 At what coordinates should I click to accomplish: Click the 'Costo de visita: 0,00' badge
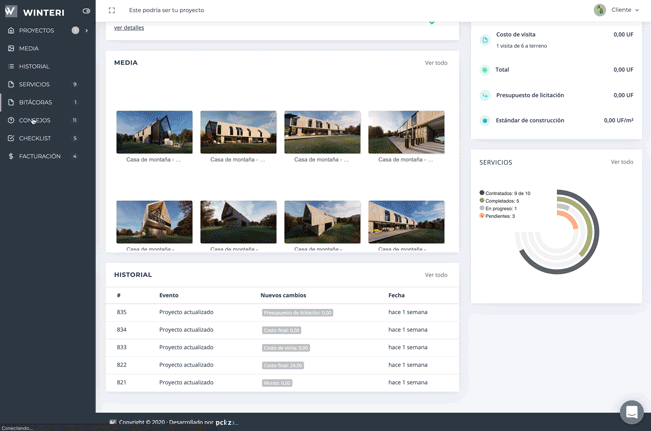pos(286,348)
